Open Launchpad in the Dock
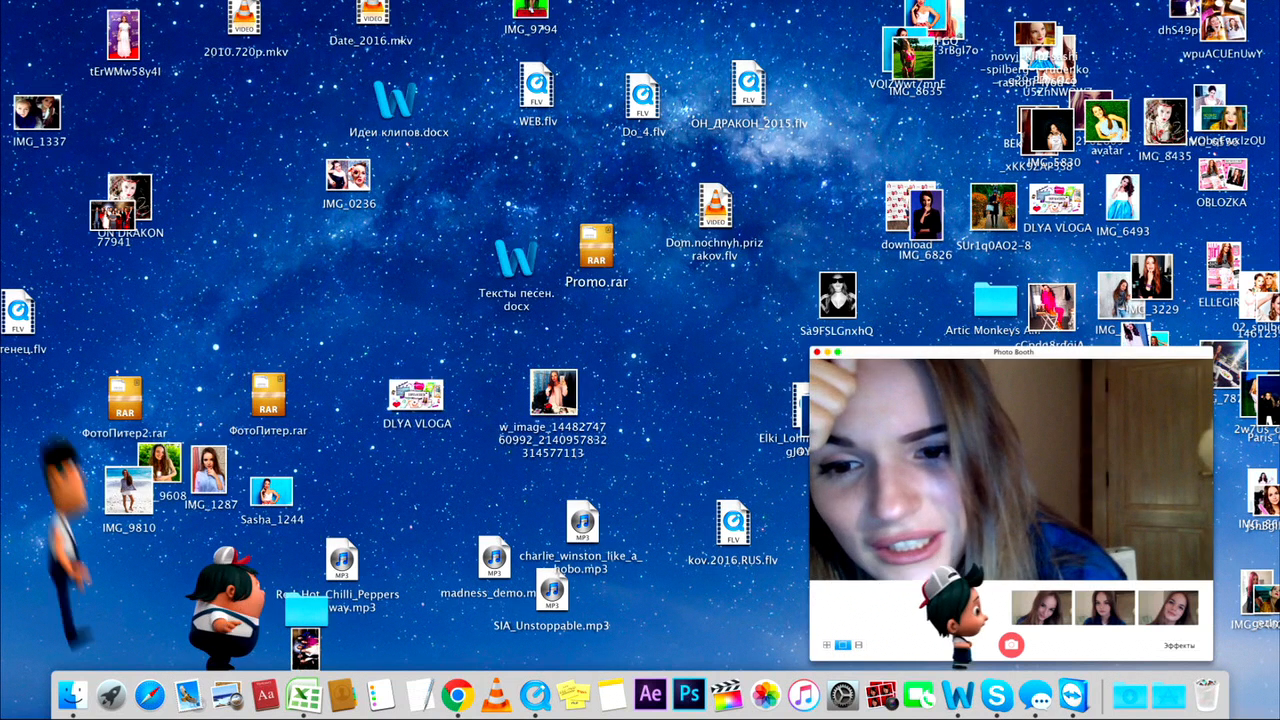This screenshot has width=1280, height=720. click(111, 695)
